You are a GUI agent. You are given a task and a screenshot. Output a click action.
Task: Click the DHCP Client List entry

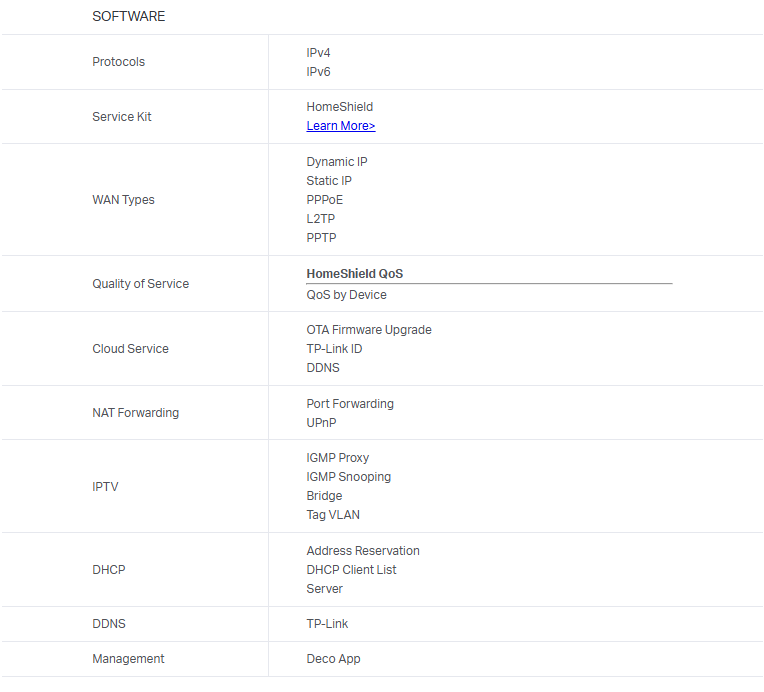[351, 570]
